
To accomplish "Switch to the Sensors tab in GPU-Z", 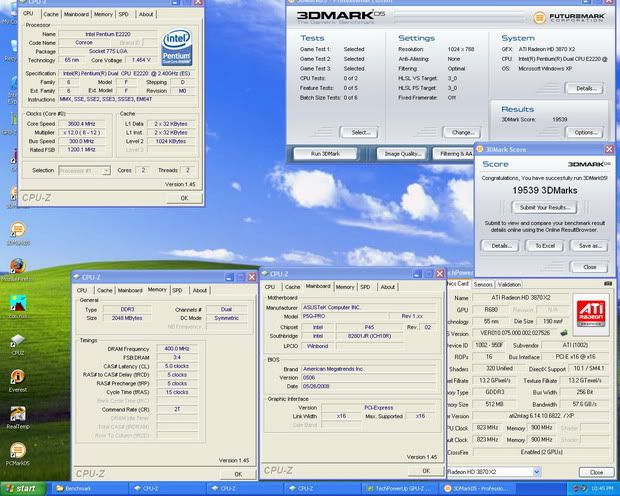I will click(483, 284).
